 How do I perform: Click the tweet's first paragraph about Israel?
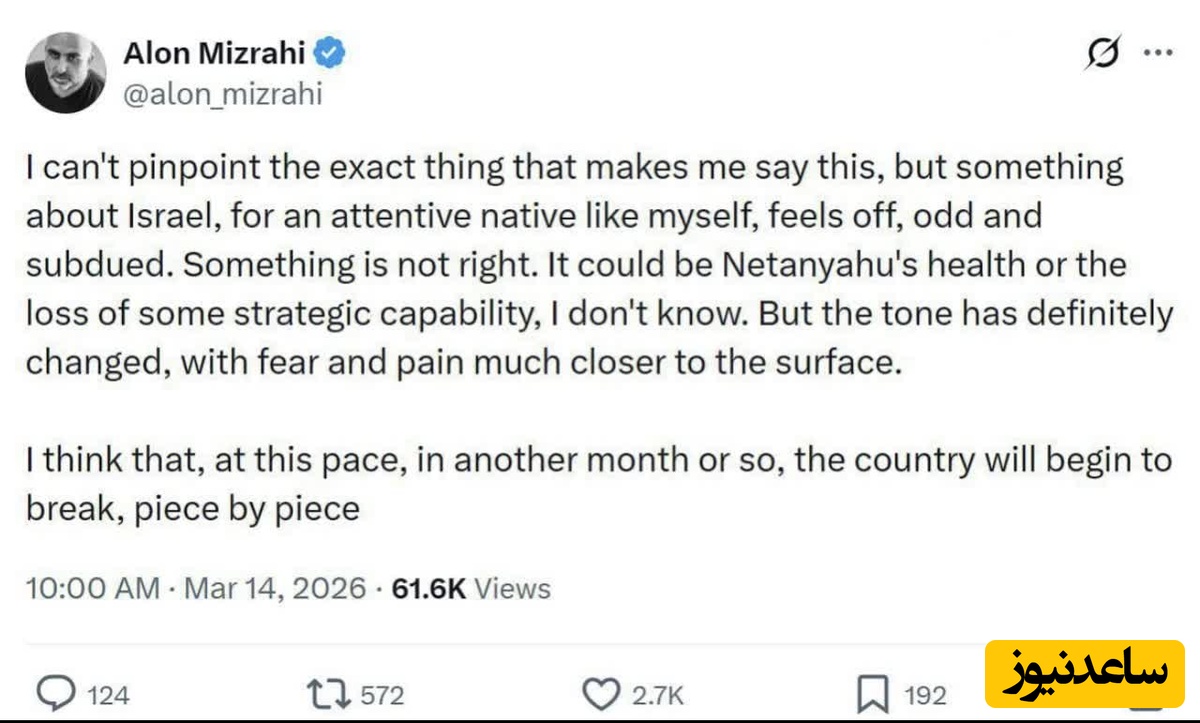point(598,264)
